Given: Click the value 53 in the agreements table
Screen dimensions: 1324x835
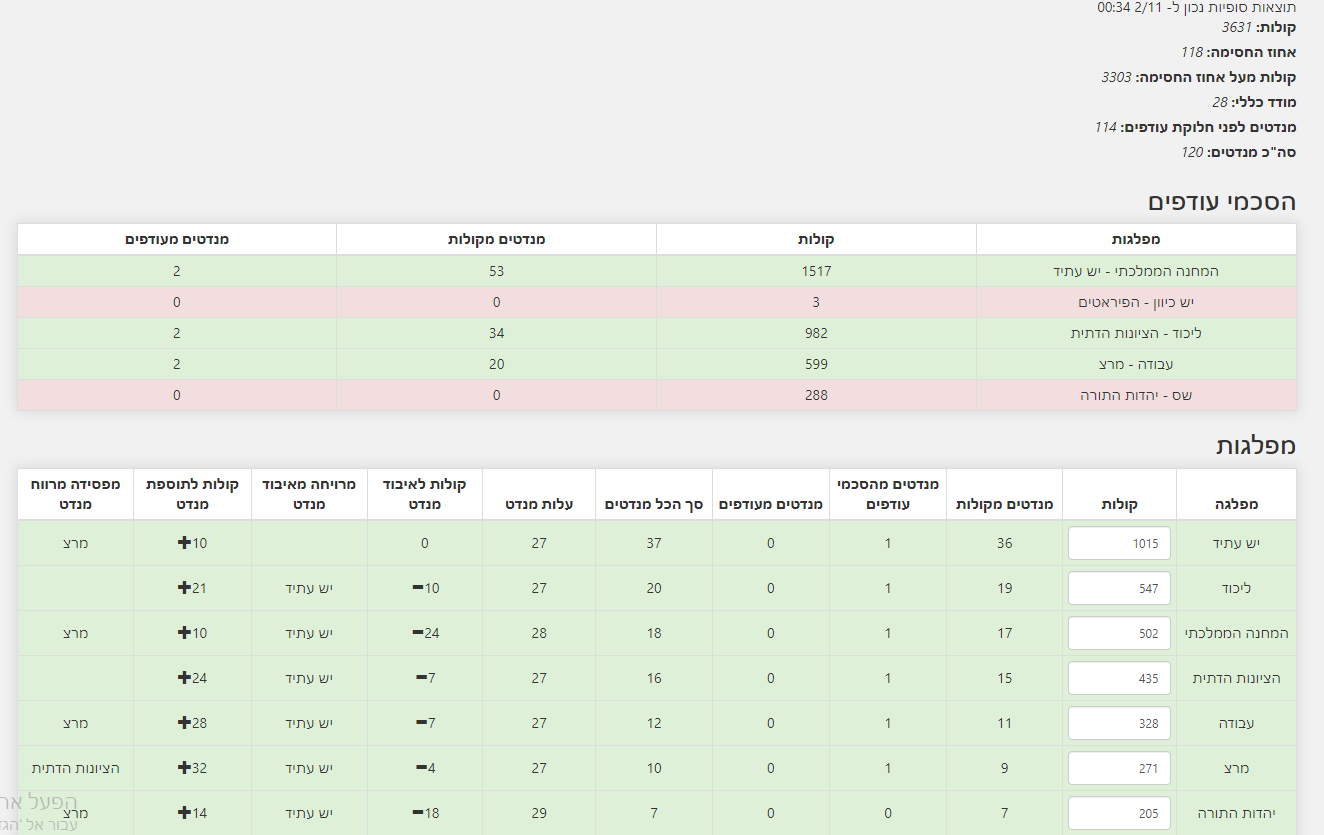Looking at the screenshot, I should pyautogui.click(x=496, y=271).
